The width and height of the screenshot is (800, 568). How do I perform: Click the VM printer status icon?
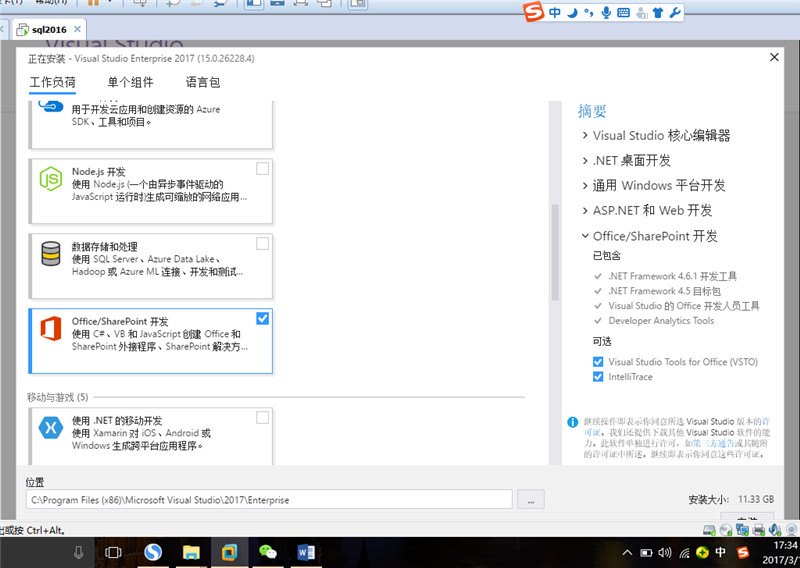pos(759,530)
